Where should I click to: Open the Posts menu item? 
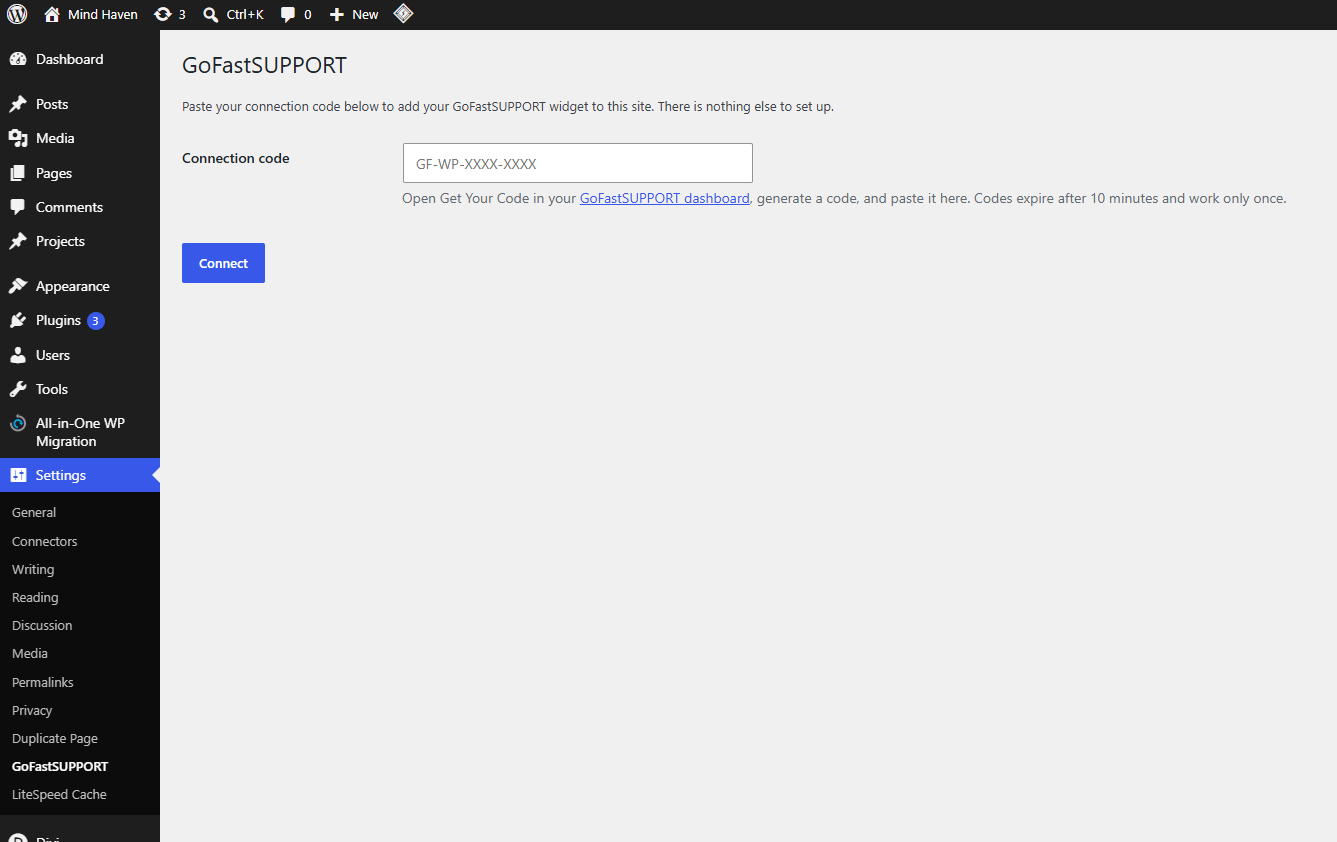coord(80,104)
